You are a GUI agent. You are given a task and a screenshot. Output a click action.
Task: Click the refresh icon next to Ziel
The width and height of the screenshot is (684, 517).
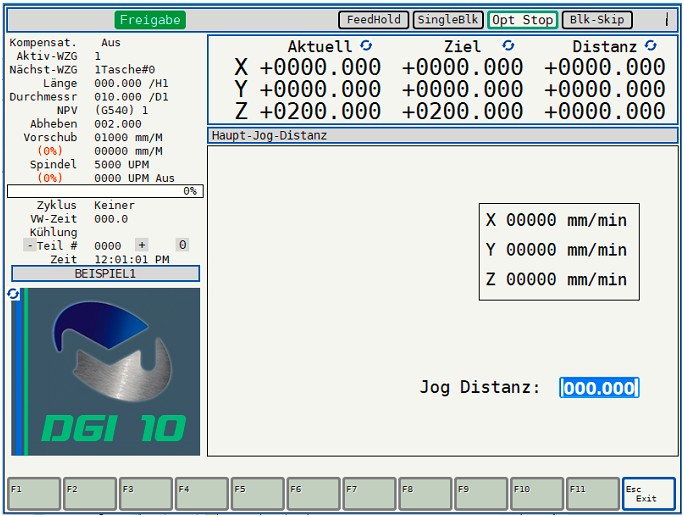click(x=508, y=45)
